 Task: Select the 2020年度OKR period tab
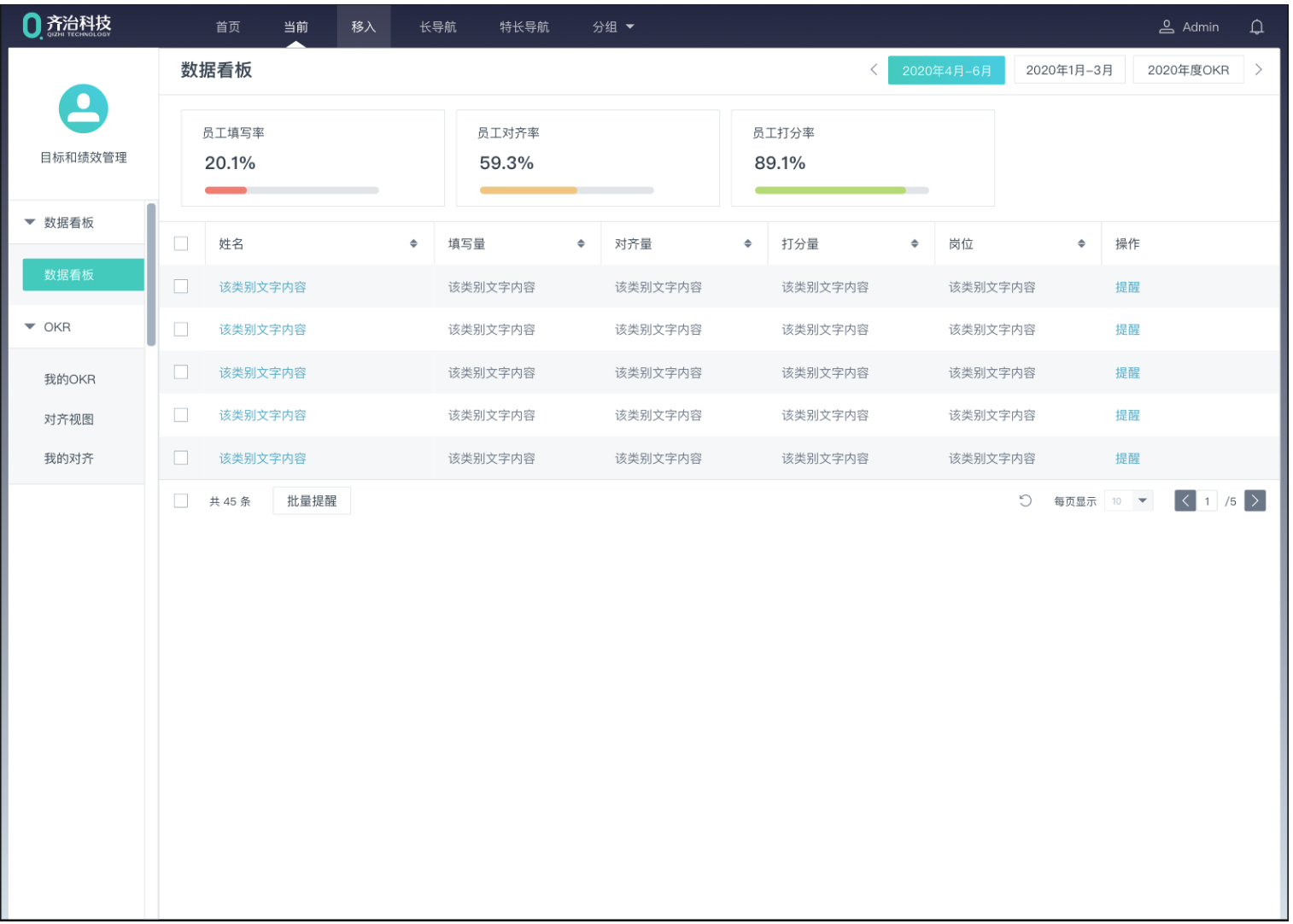pyautogui.click(x=1188, y=70)
